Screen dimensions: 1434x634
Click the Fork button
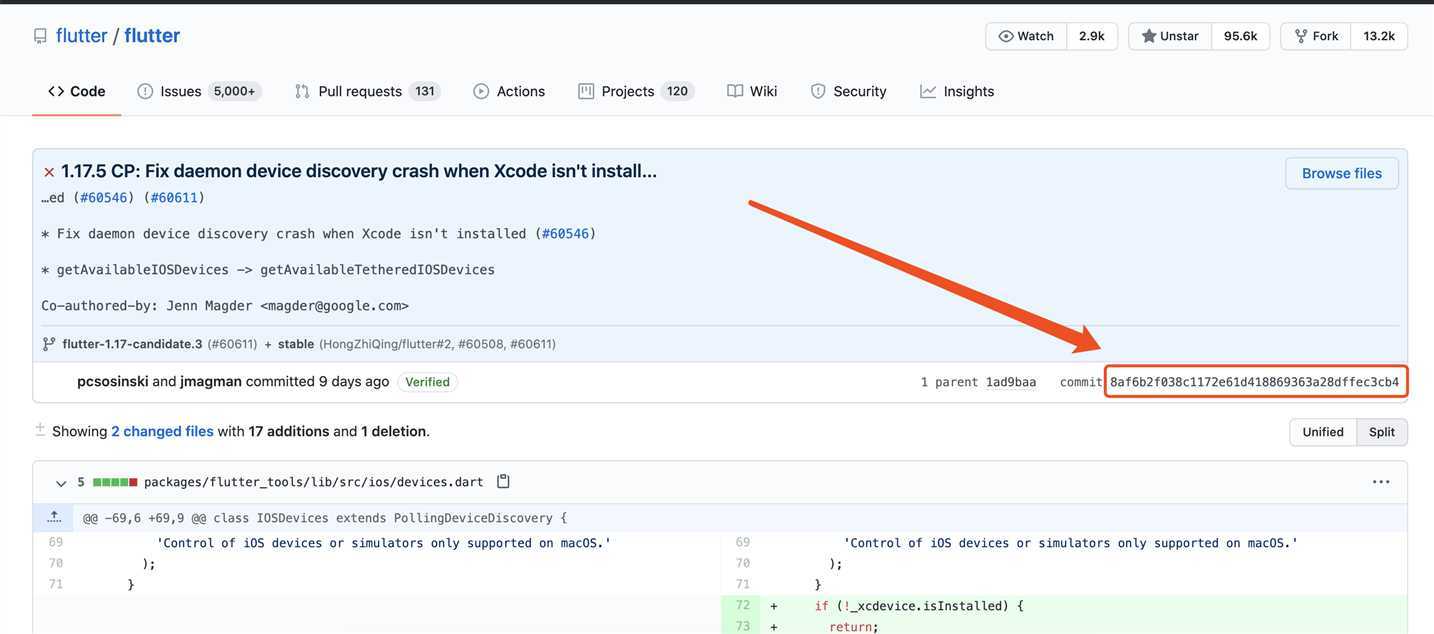[x=1316, y=36]
